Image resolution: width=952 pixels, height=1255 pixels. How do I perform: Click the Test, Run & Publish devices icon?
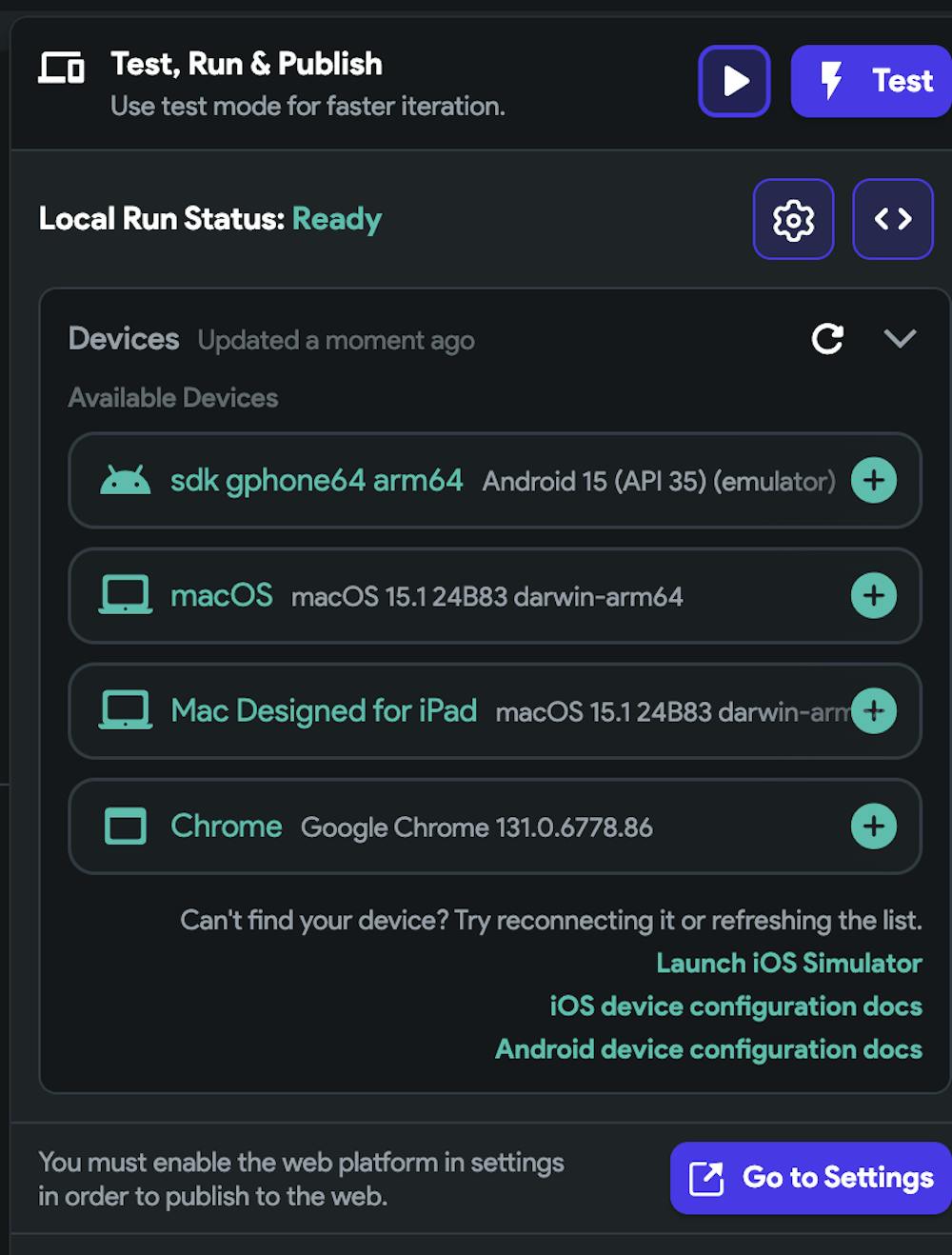(62, 68)
